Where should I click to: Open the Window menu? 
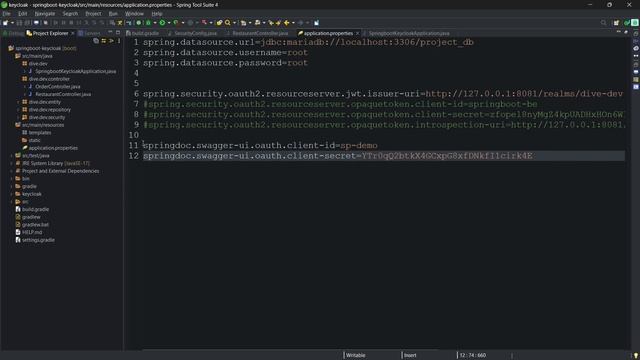tap(134, 13)
